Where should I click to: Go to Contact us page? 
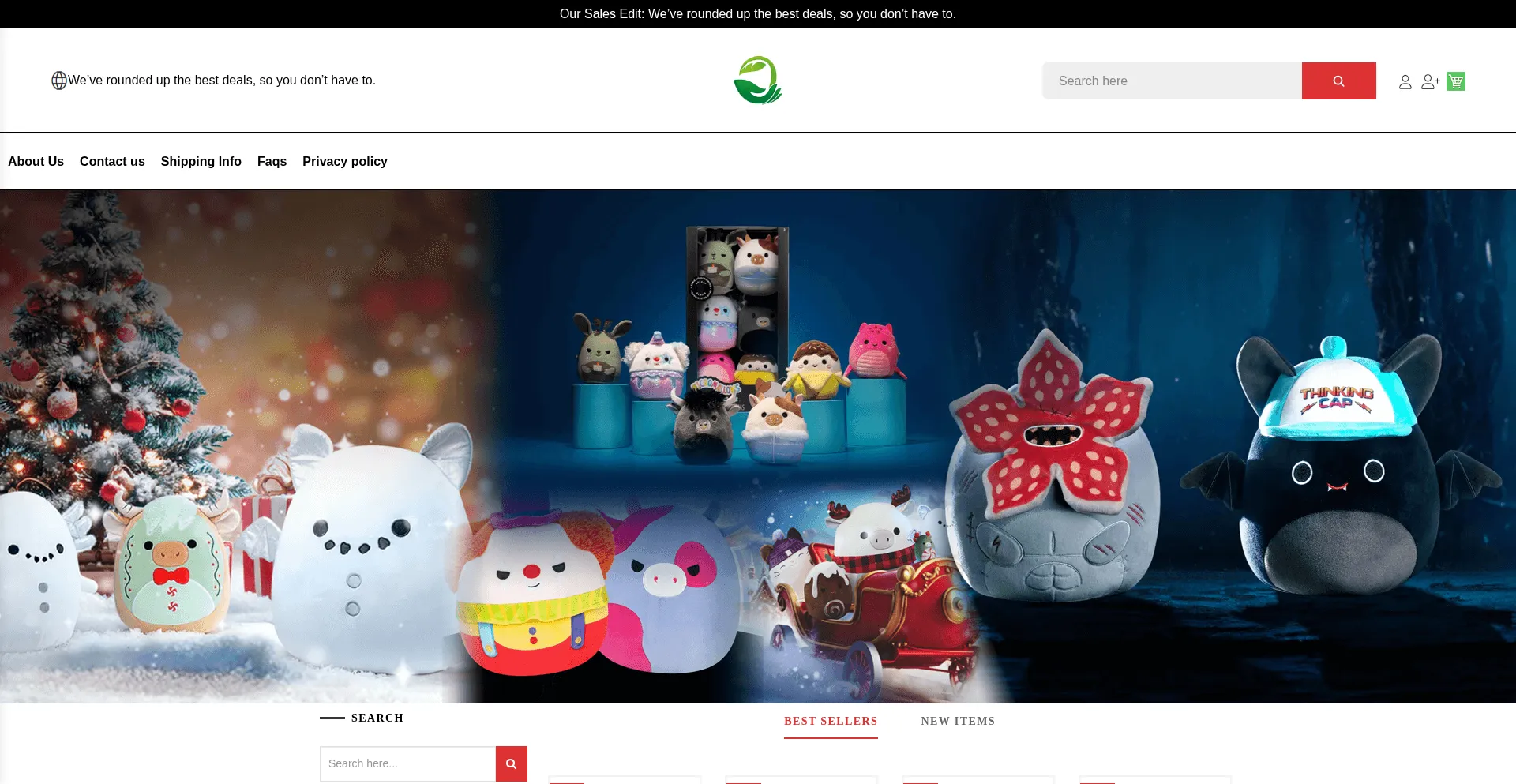[x=112, y=161]
